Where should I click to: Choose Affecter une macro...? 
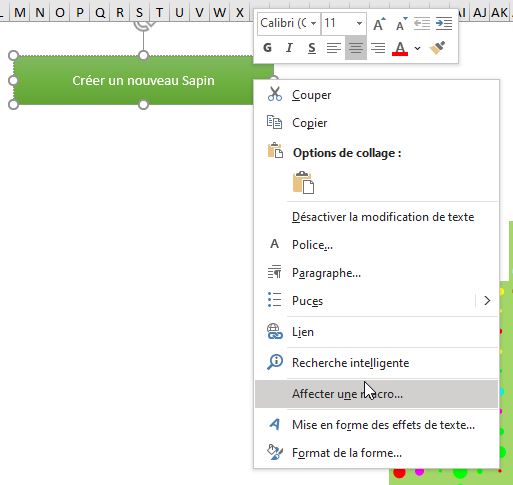(377, 394)
